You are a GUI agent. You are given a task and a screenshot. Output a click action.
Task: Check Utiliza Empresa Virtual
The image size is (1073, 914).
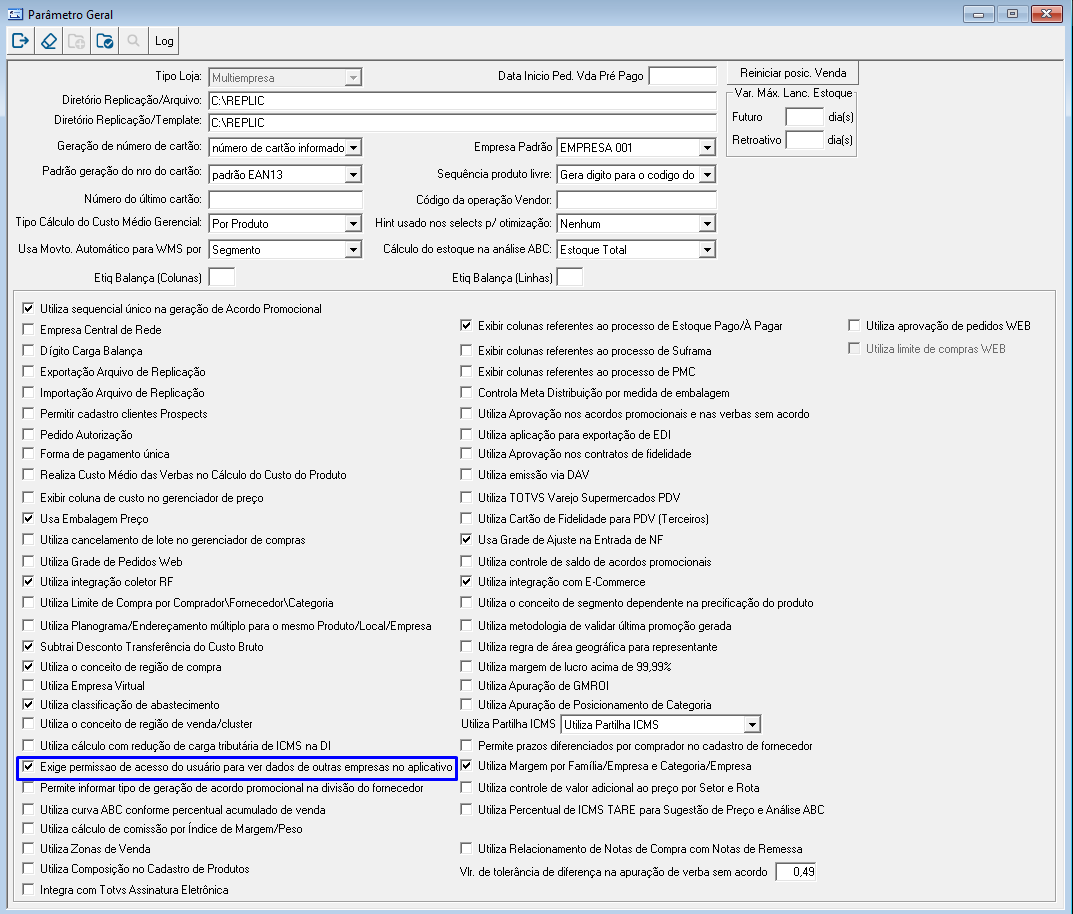(28, 685)
